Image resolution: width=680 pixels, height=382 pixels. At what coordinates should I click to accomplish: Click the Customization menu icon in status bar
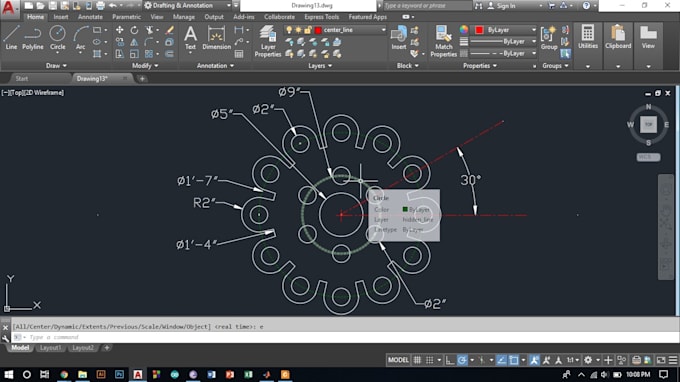(x=673, y=360)
